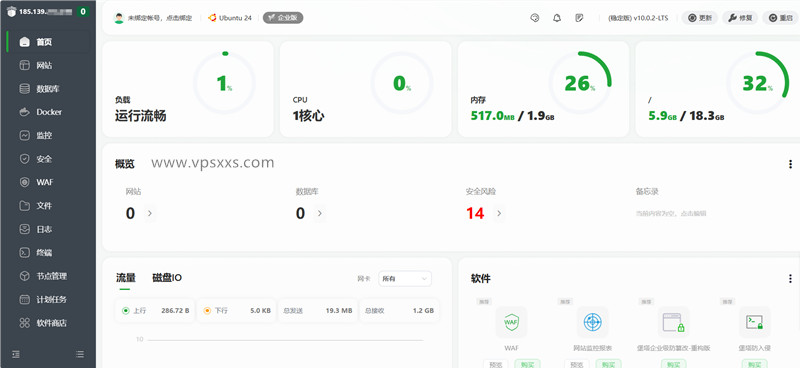Click the WAF software icon in 软件 panel
This screenshot has width=800, height=368.
(511, 322)
